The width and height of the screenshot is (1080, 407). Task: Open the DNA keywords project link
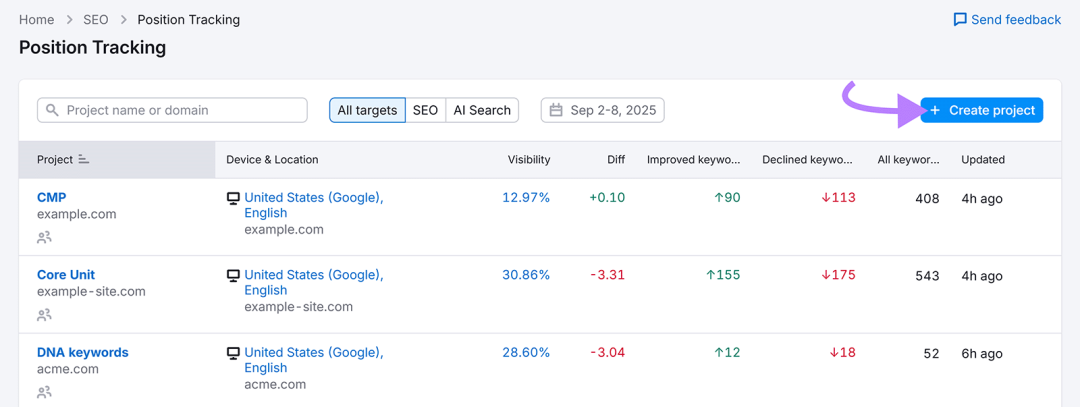[83, 352]
